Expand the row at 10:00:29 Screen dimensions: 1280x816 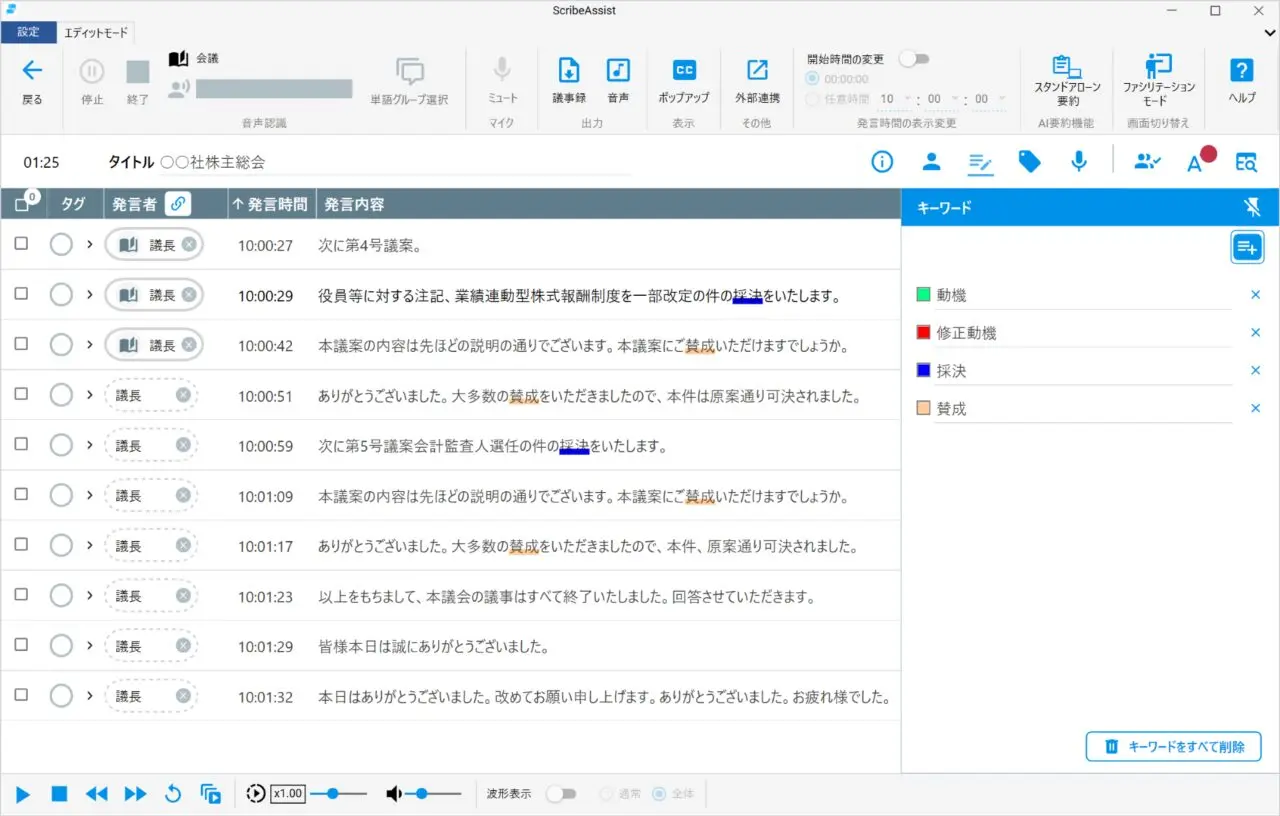[90, 295]
